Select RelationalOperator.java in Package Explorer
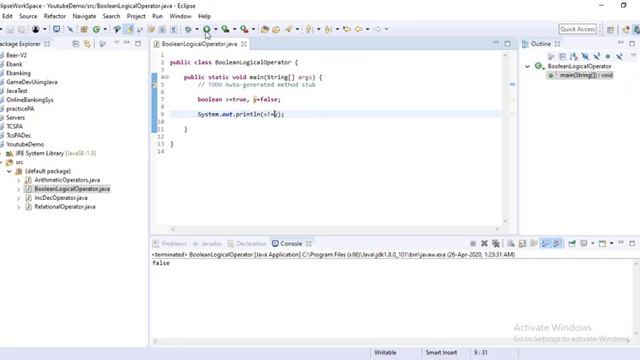Screen dimensions: 640x360 click(x=65, y=207)
